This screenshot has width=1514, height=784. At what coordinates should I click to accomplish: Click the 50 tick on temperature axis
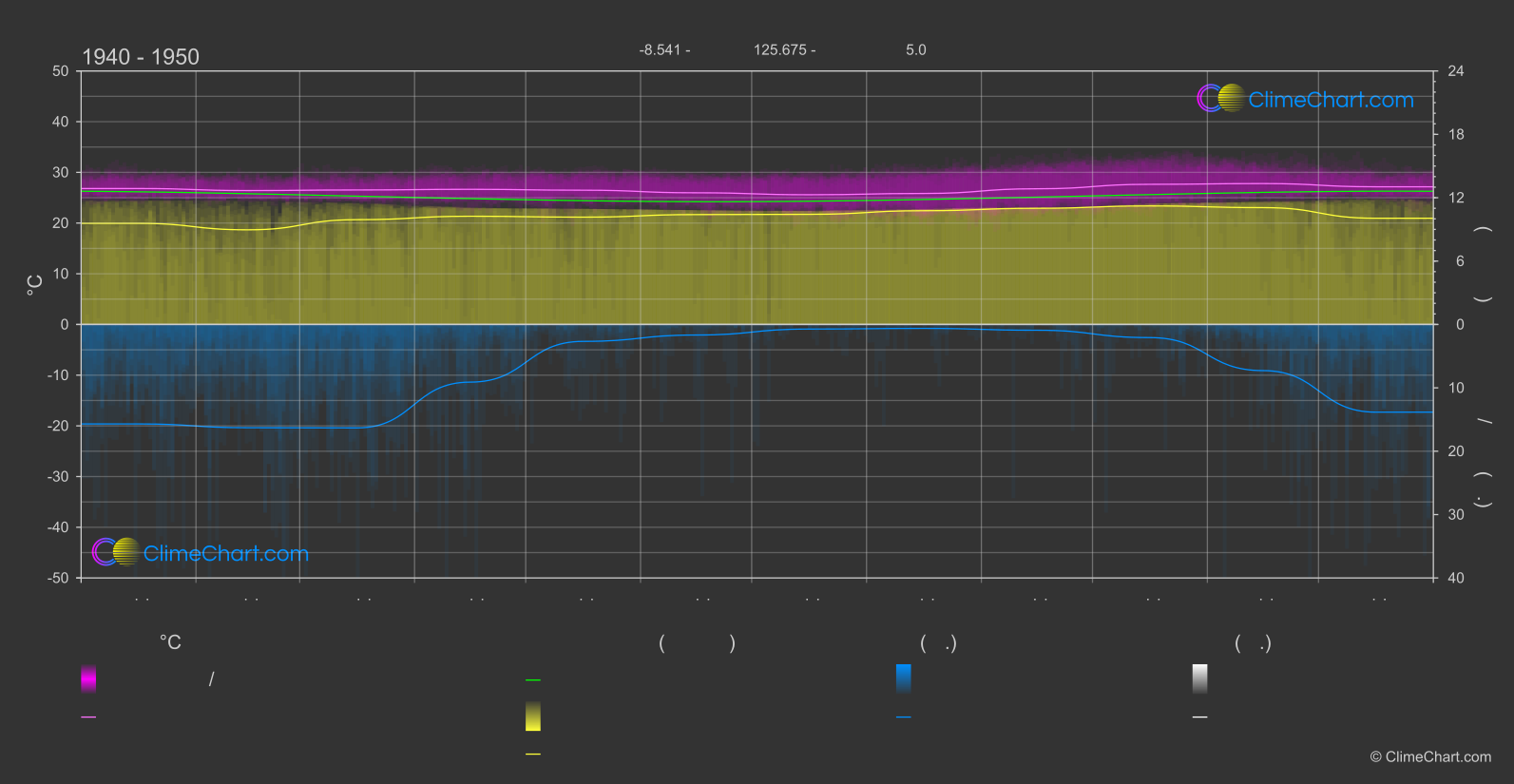pyautogui.click(x=61, y=71)
